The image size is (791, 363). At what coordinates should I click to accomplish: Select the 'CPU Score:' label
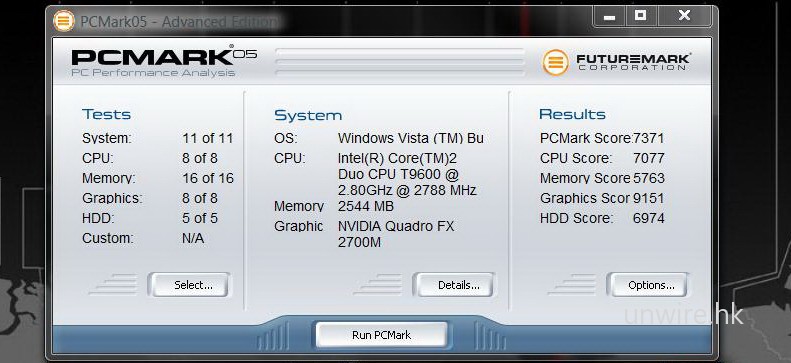tap(576, 158)
